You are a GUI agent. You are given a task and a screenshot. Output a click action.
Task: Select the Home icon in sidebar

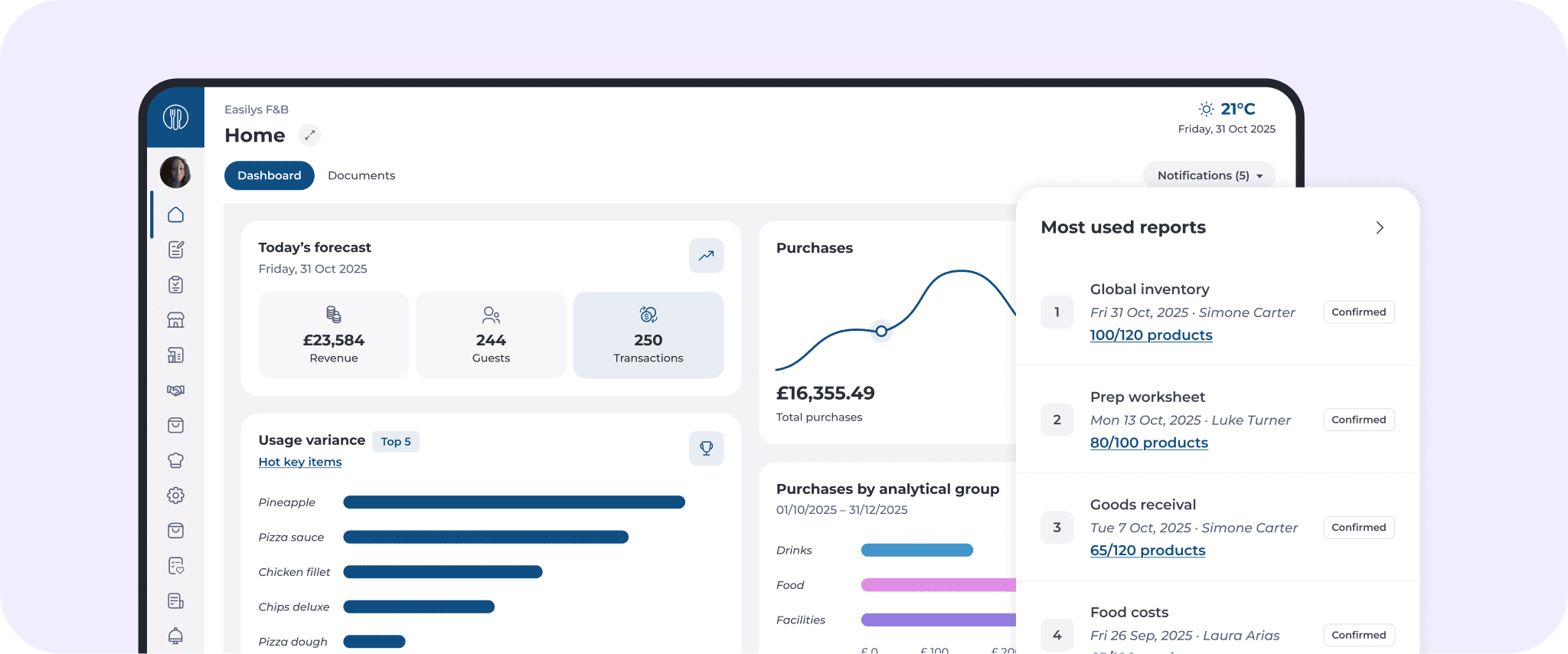click(175, 214)
